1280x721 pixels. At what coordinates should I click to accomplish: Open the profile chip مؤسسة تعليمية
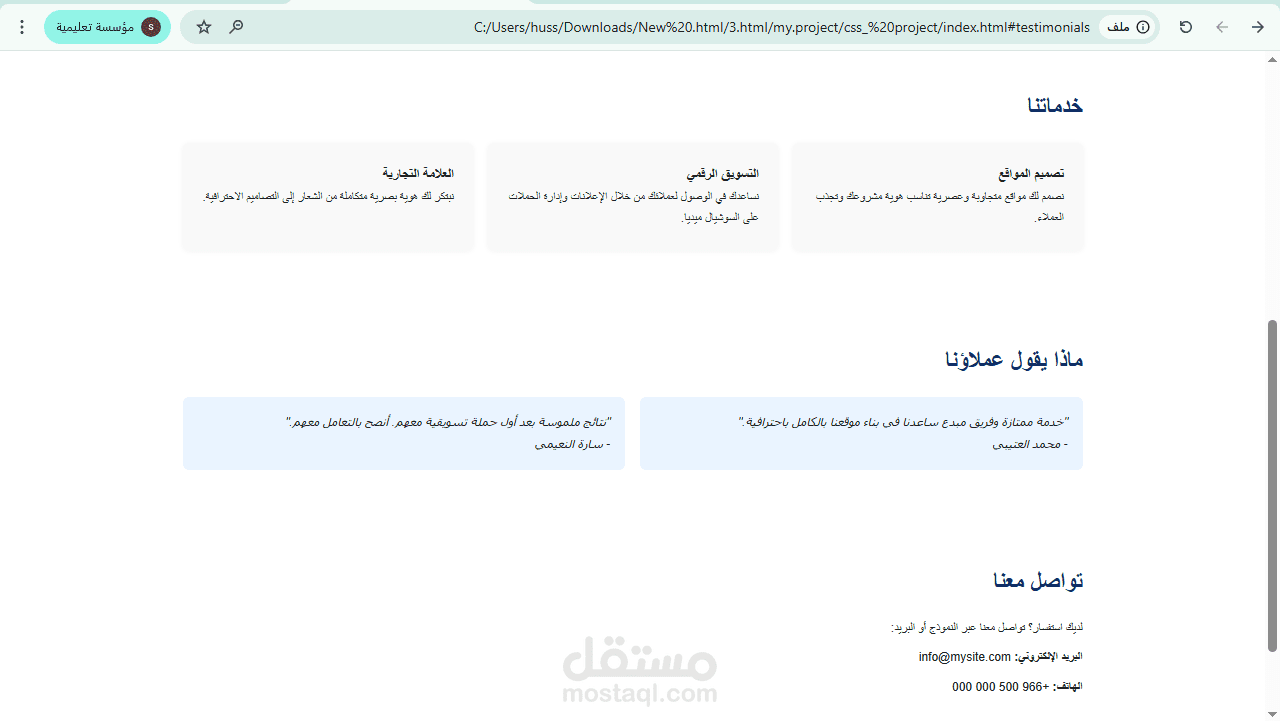click(x=107, y=27)
